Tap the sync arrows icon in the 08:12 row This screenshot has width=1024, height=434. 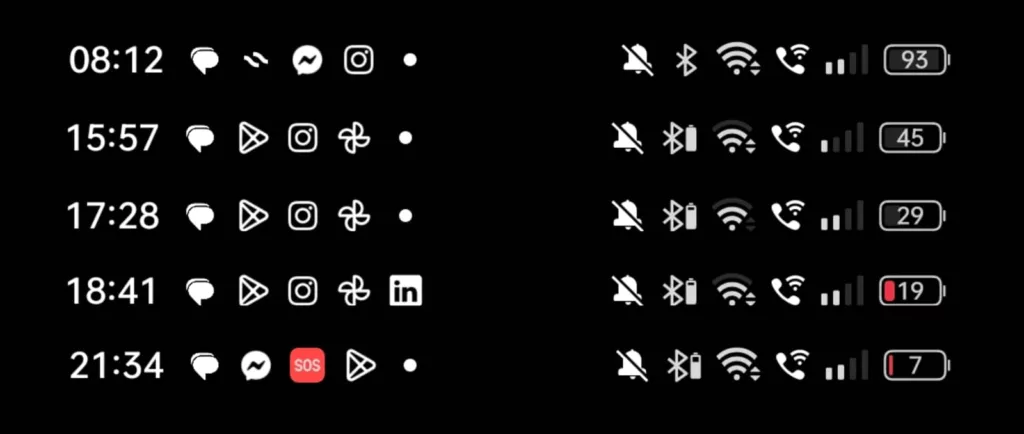[x=256, y=61]
